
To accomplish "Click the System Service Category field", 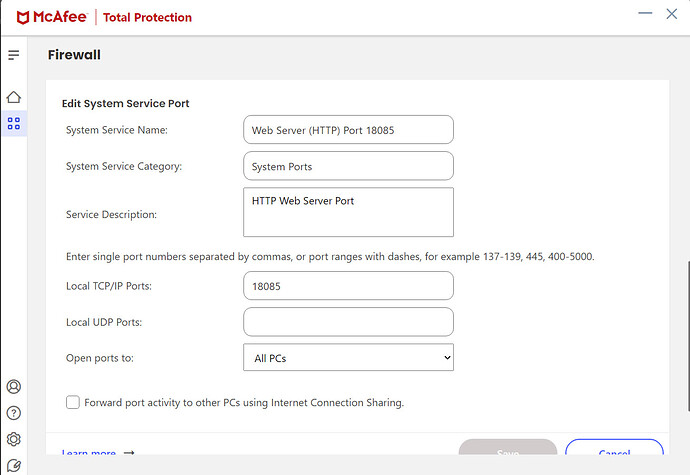I will [348, 166].
